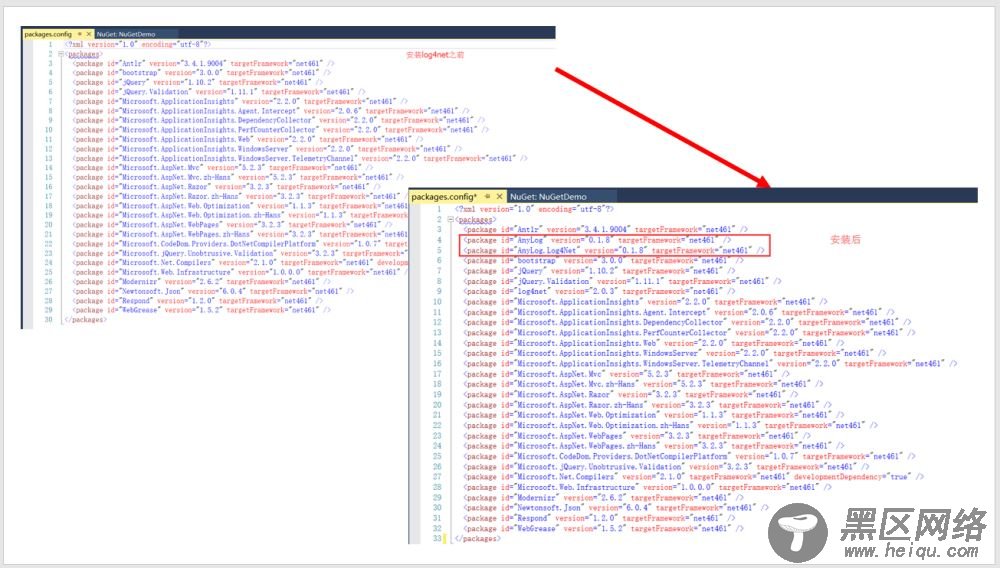Click ApplicationInsights.Web package on line 14 of packages.config*
The height and width of the screenshot is (568, 1000).
653,343
